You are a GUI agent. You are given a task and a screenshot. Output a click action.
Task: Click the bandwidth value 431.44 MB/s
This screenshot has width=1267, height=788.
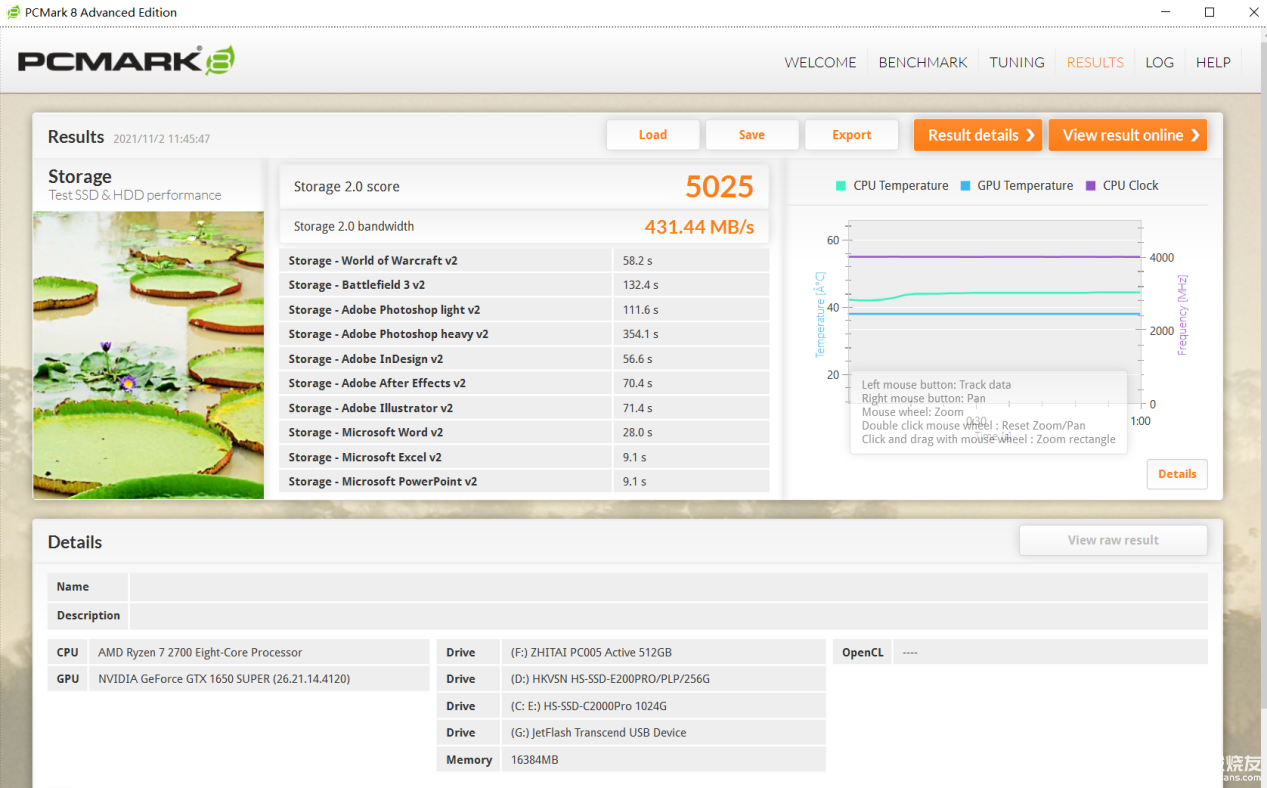(x=699, y=227)
